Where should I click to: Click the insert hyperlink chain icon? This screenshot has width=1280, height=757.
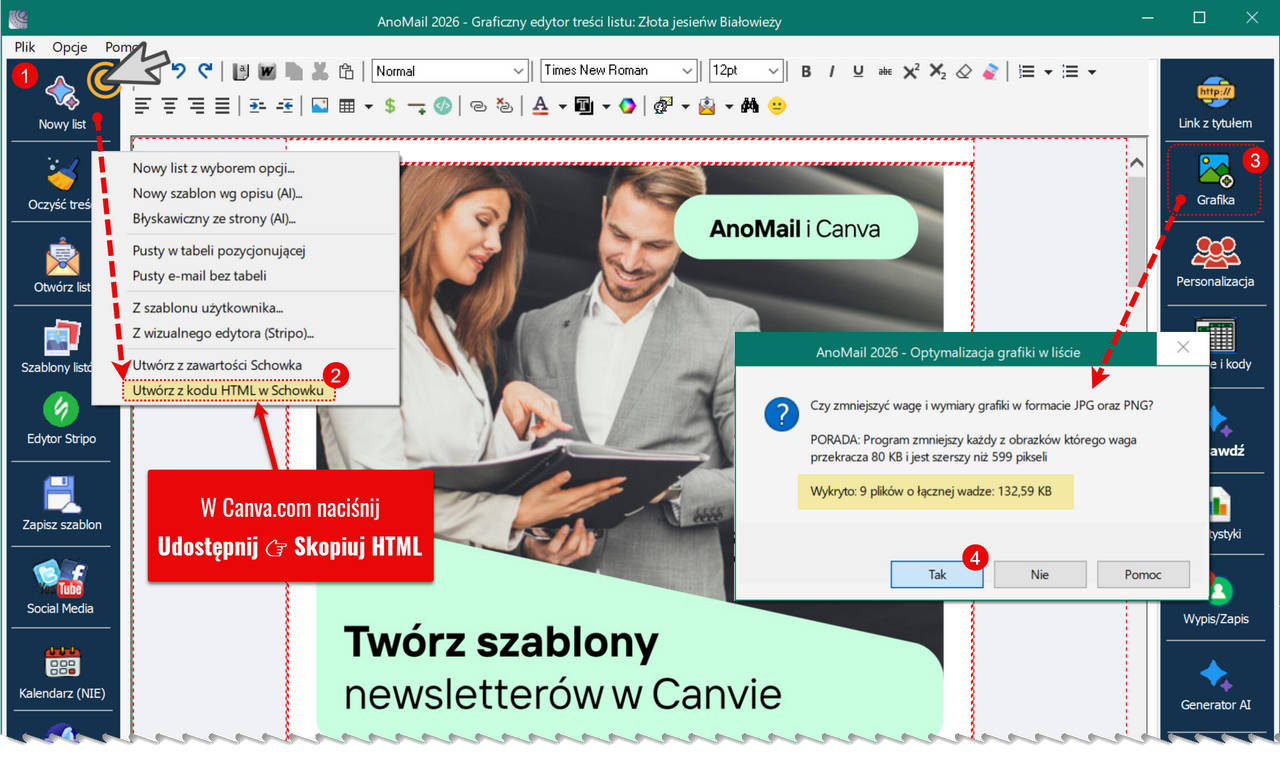(x=478, y=105)
